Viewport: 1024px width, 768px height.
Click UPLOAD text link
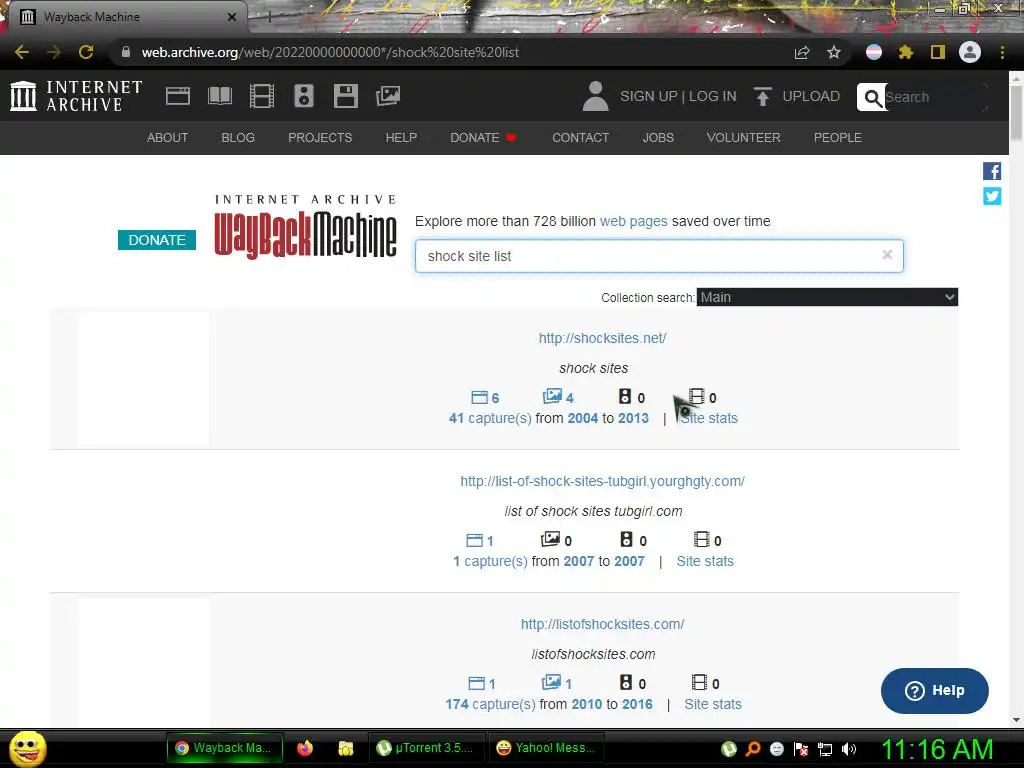pos(811,96)
